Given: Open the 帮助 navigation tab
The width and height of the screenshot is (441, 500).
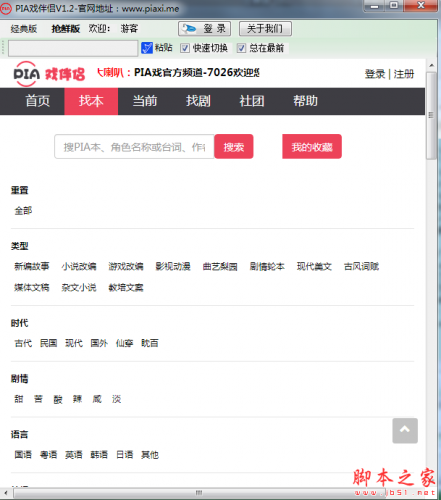Looking at the screenshot, I should click(x=305, y=101).
